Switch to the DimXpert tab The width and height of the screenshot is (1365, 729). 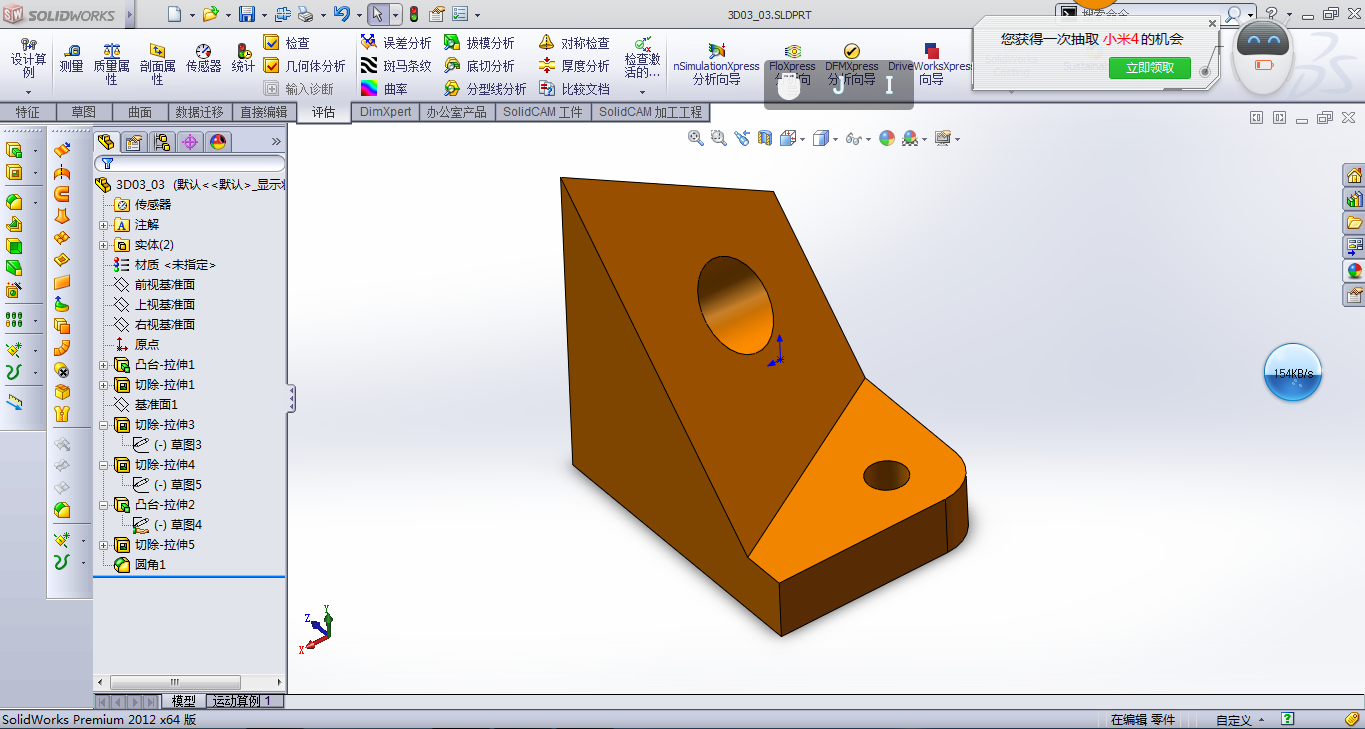[x=386, y=112]
